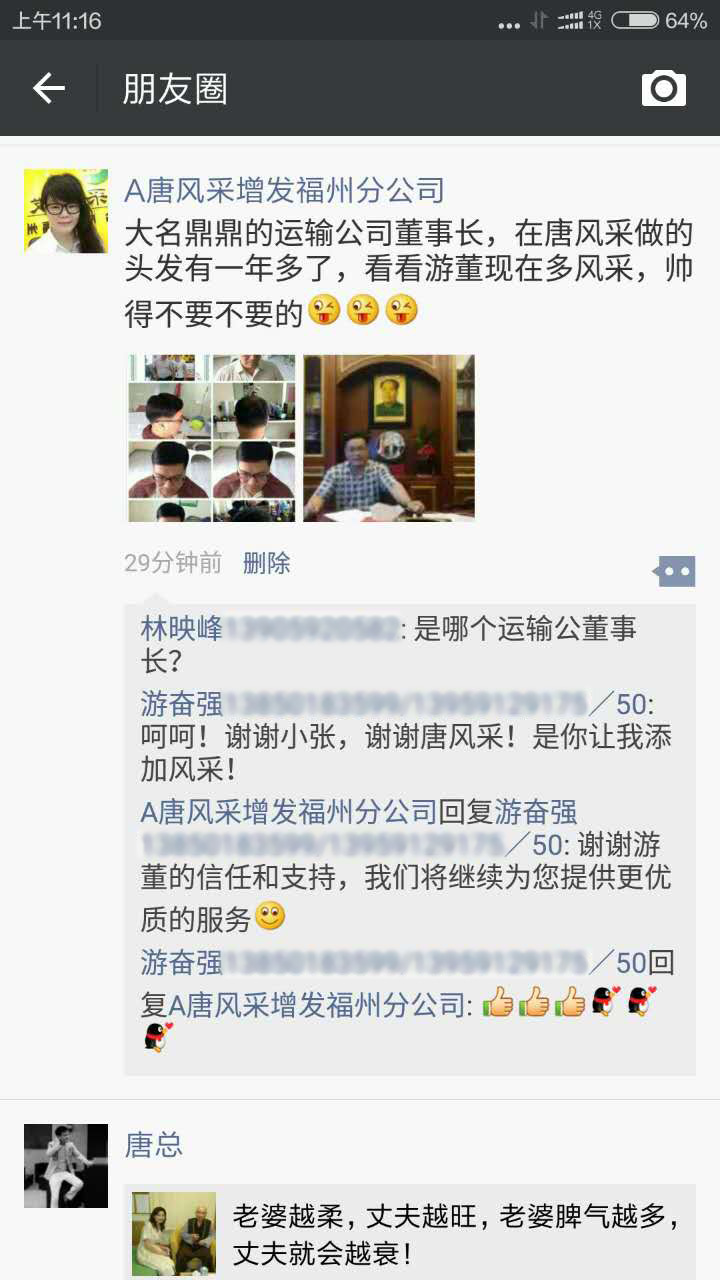Open A唐风采增发福州分公司 profile avatar
Screen dimensions: 720x1280
click(x=66, y=210)
